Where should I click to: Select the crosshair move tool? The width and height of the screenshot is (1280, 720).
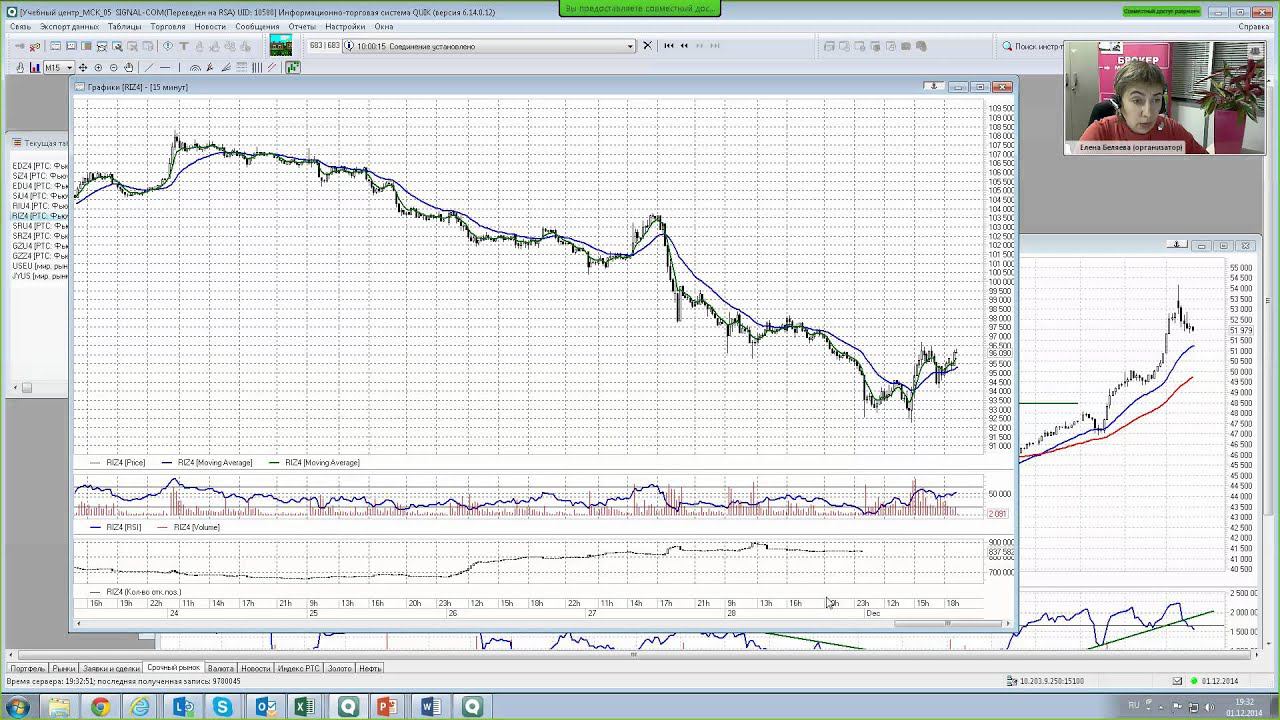click(x=83, y=67)
